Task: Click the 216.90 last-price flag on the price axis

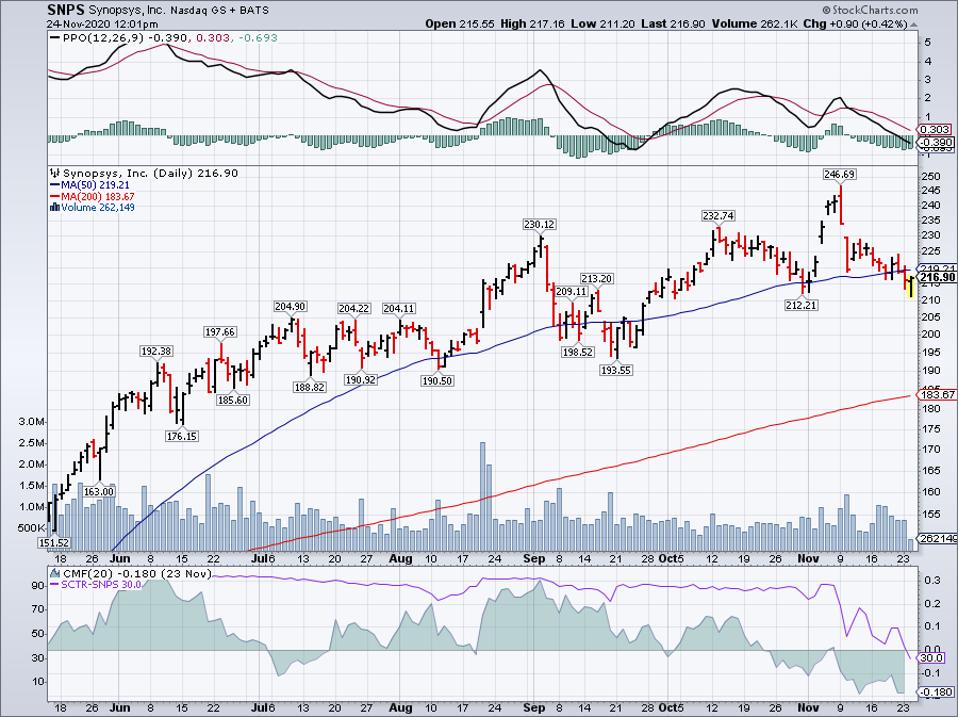Action: click(x=938, y=278)
